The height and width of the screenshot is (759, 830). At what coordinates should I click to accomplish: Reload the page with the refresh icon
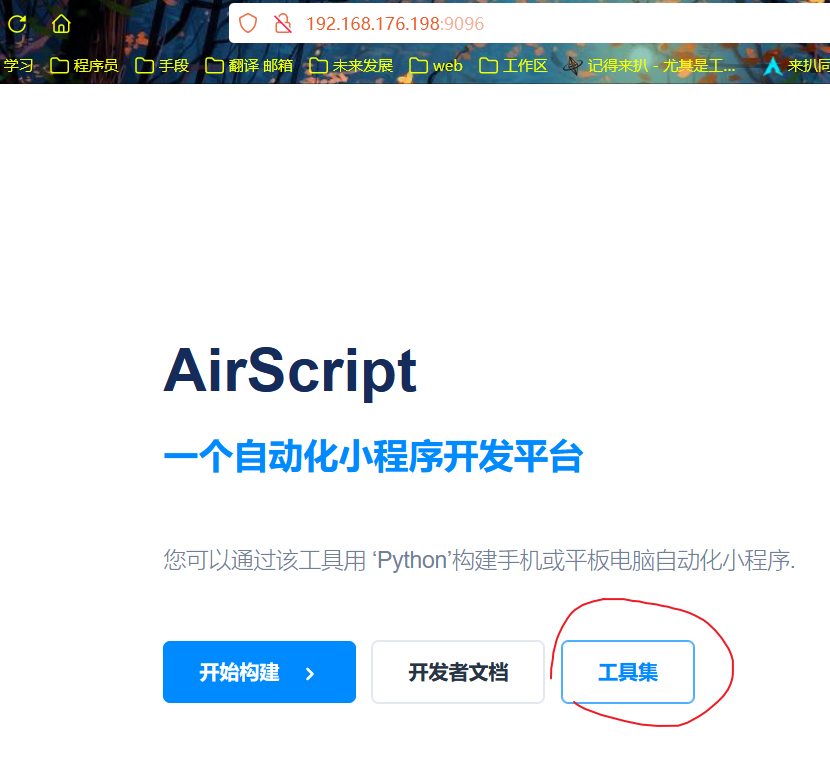click(x=17, y=24)
